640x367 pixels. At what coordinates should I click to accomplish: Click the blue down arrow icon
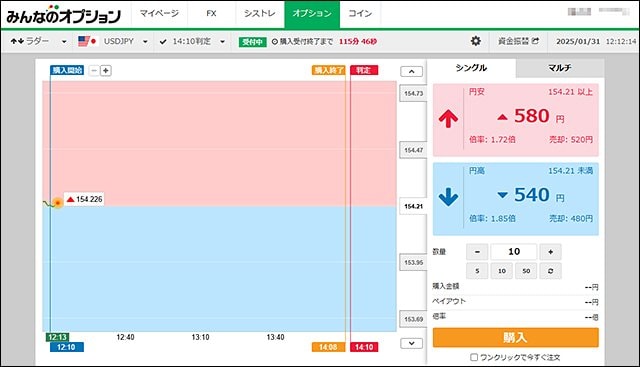448,197
